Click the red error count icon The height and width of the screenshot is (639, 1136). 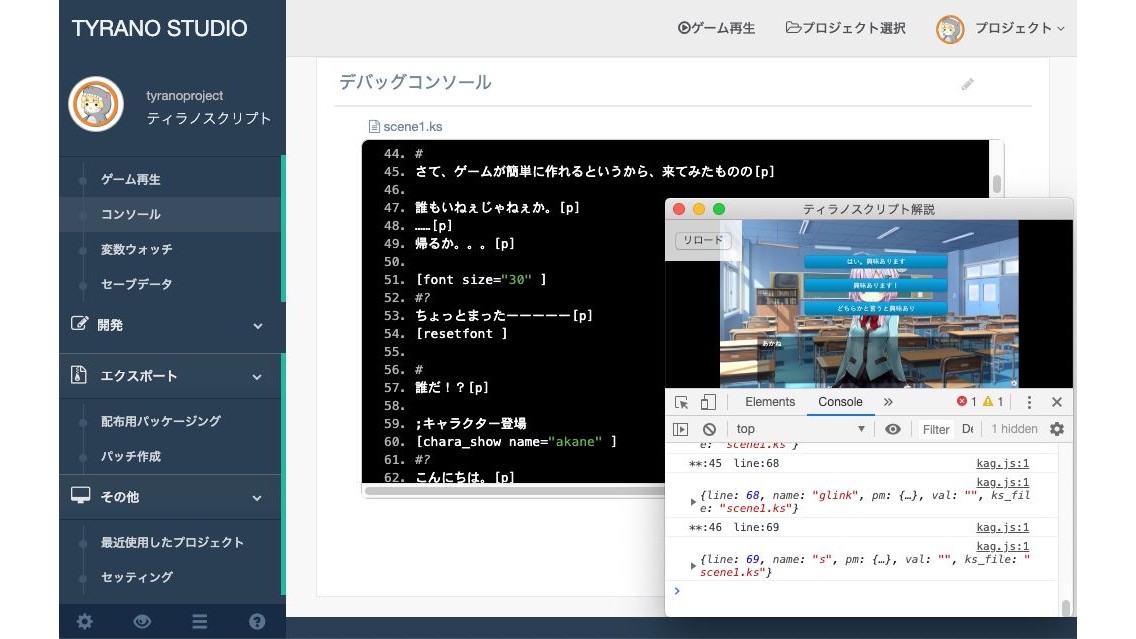pos(961,401)
